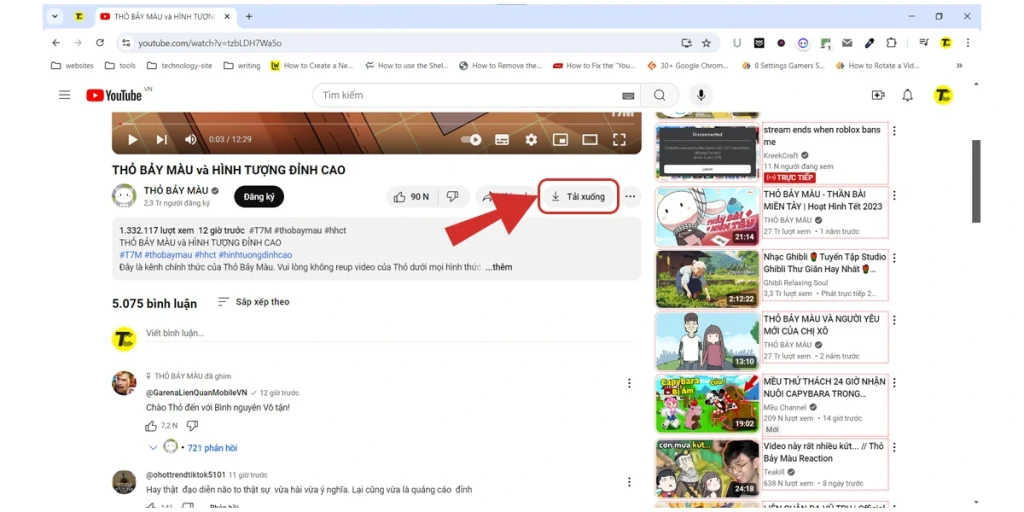
Task: Click the search magnifier button
Action: point(660,95)
